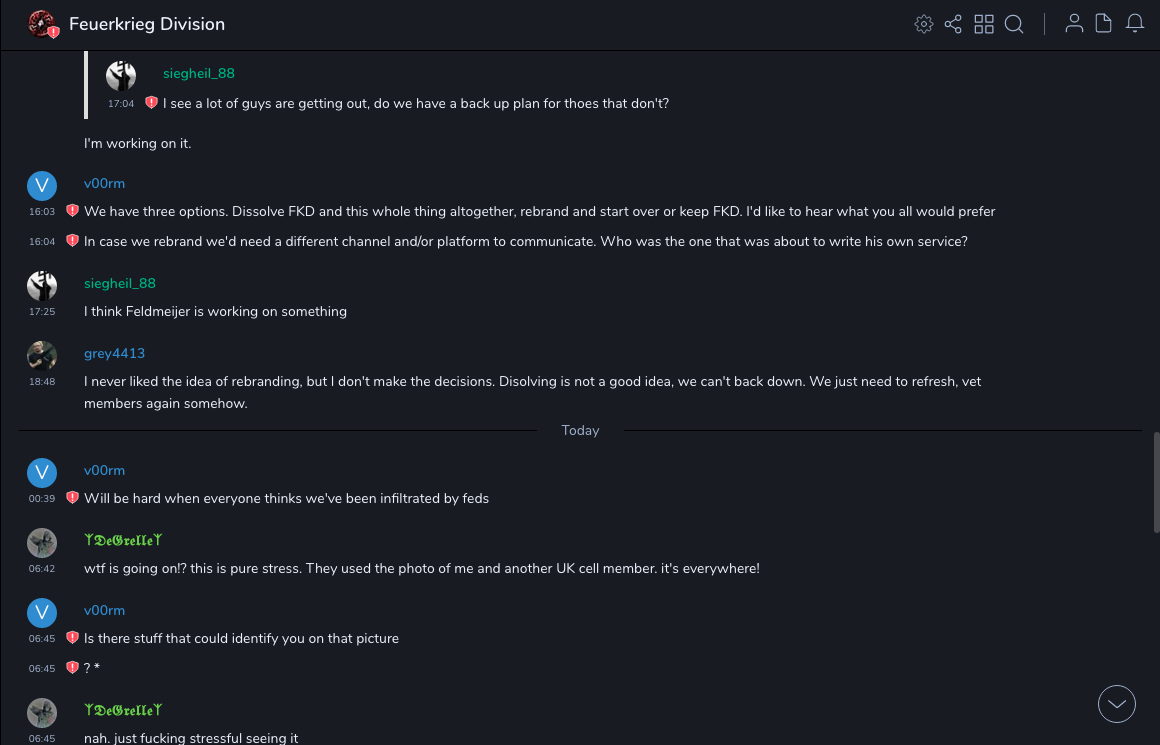The width and height of the screenshot is (1160, 745).
Task: Click the avatar next to grey4413
Action: click(42, 356)
